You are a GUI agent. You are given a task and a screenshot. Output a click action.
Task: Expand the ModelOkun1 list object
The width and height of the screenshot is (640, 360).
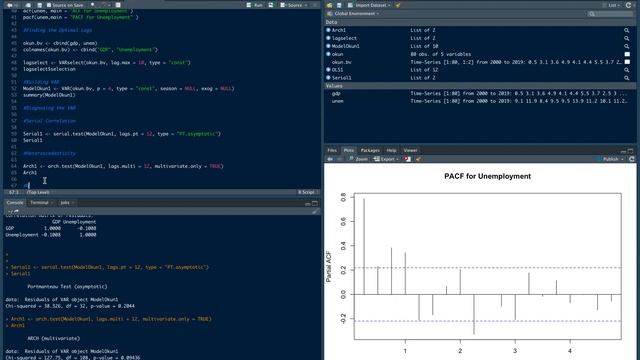(x=328, y=46)
